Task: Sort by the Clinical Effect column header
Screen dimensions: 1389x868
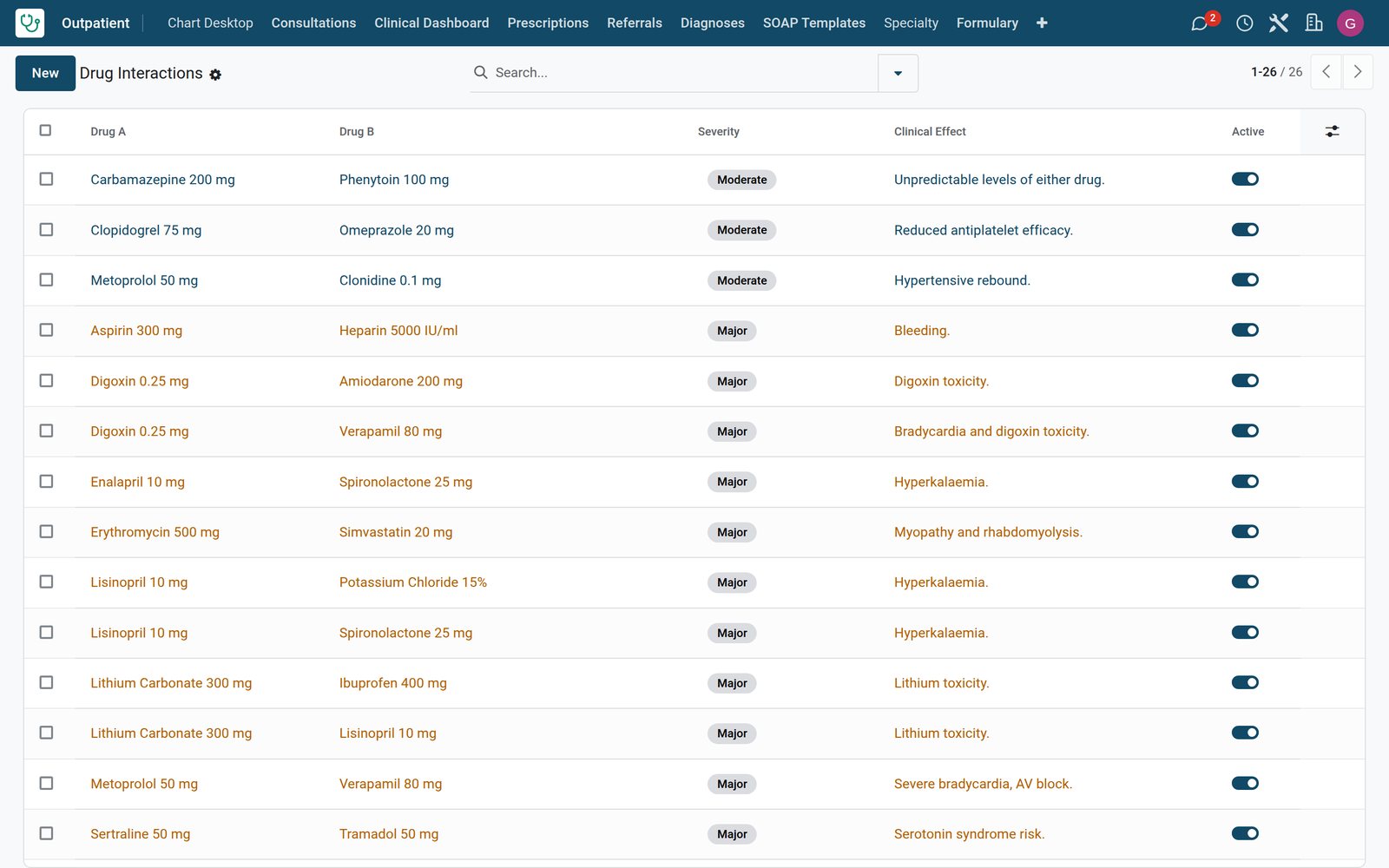Action: [x=930, y=132]
